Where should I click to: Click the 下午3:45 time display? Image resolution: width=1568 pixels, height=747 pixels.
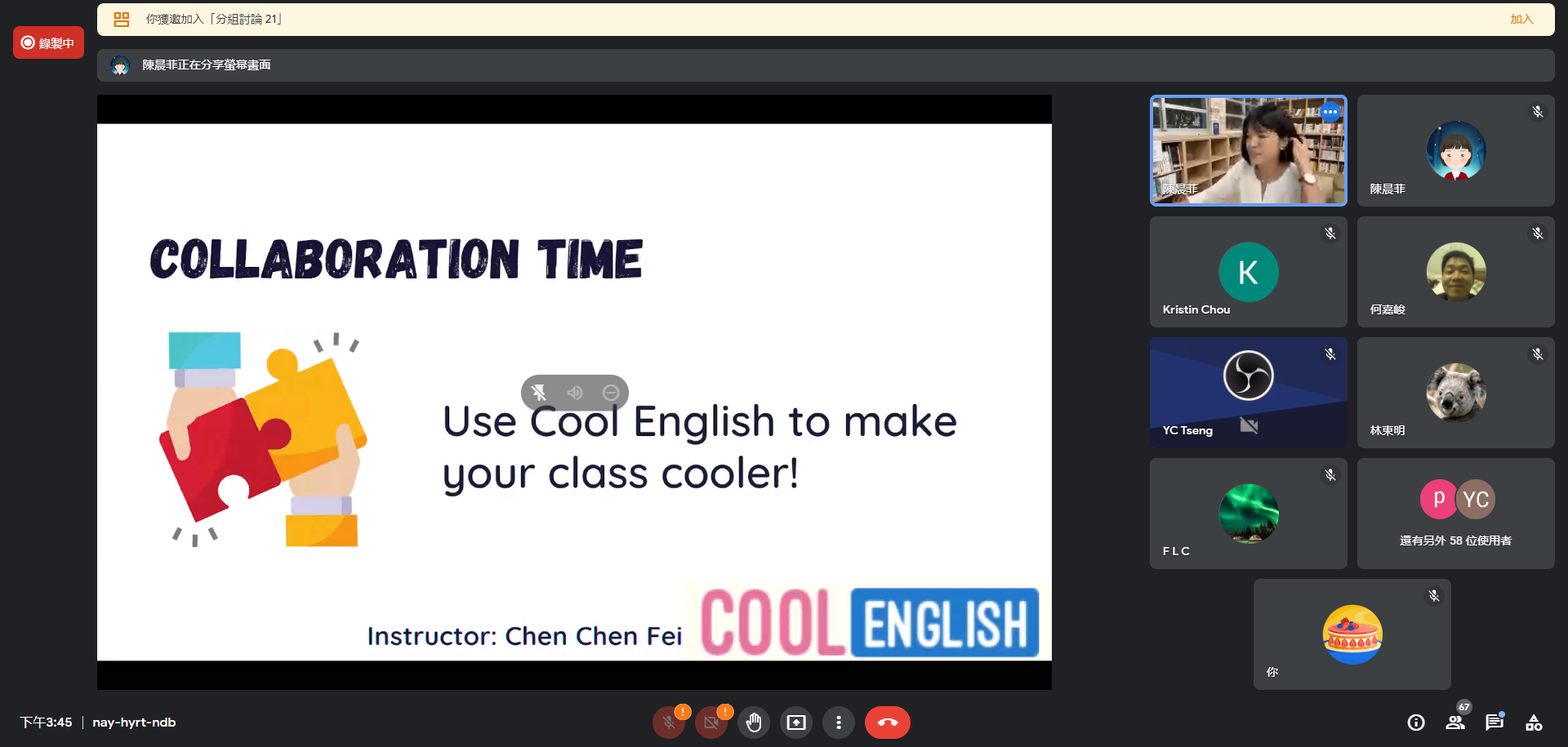[x=46, y=723]
